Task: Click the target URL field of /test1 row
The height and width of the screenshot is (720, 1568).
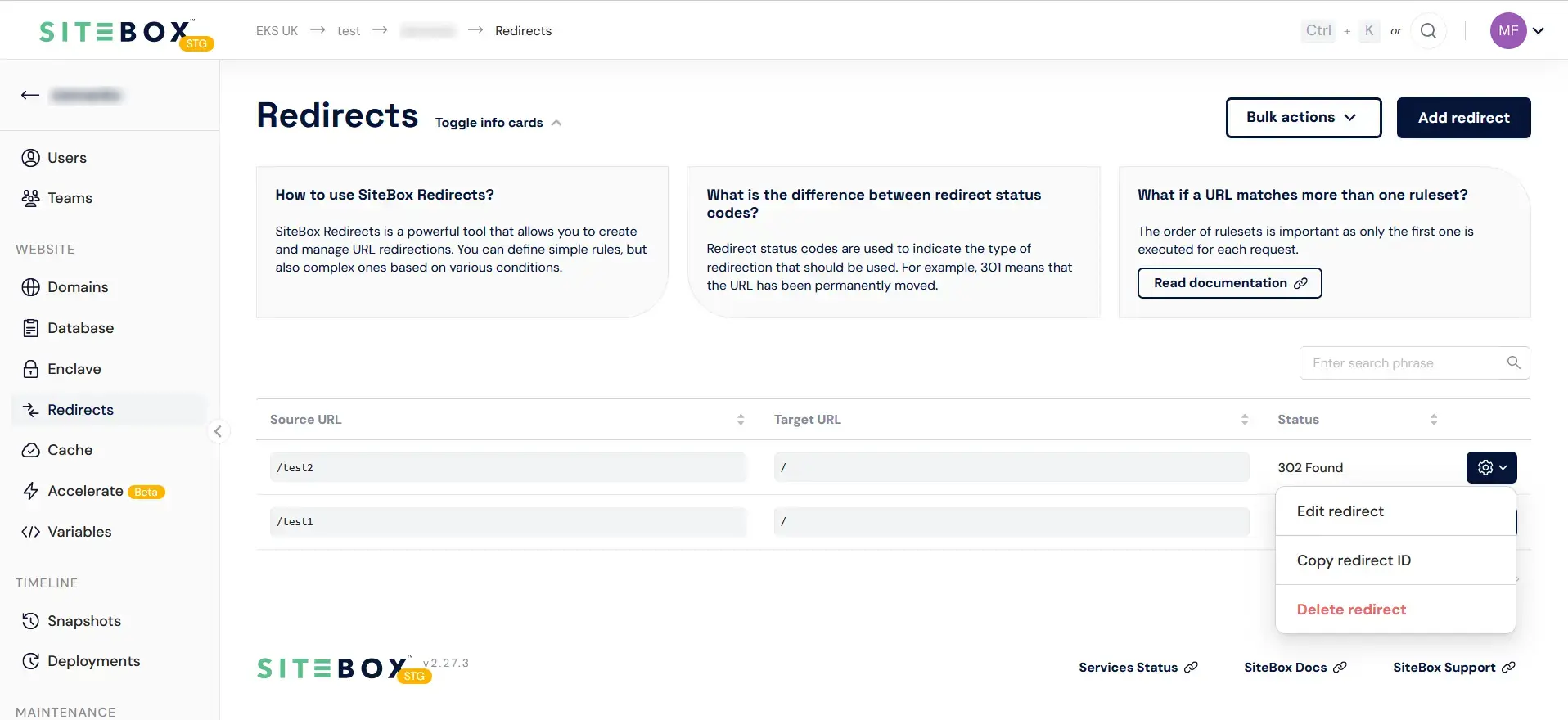Action: (1012, 522)
